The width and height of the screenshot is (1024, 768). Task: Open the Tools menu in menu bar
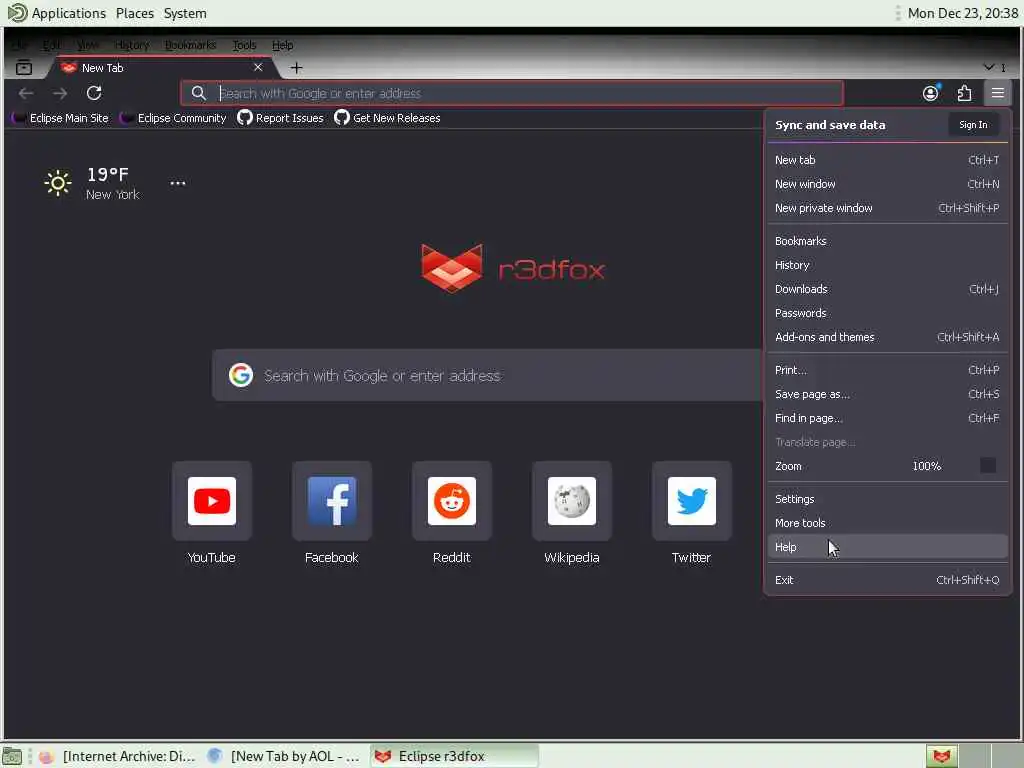(244, 45)
